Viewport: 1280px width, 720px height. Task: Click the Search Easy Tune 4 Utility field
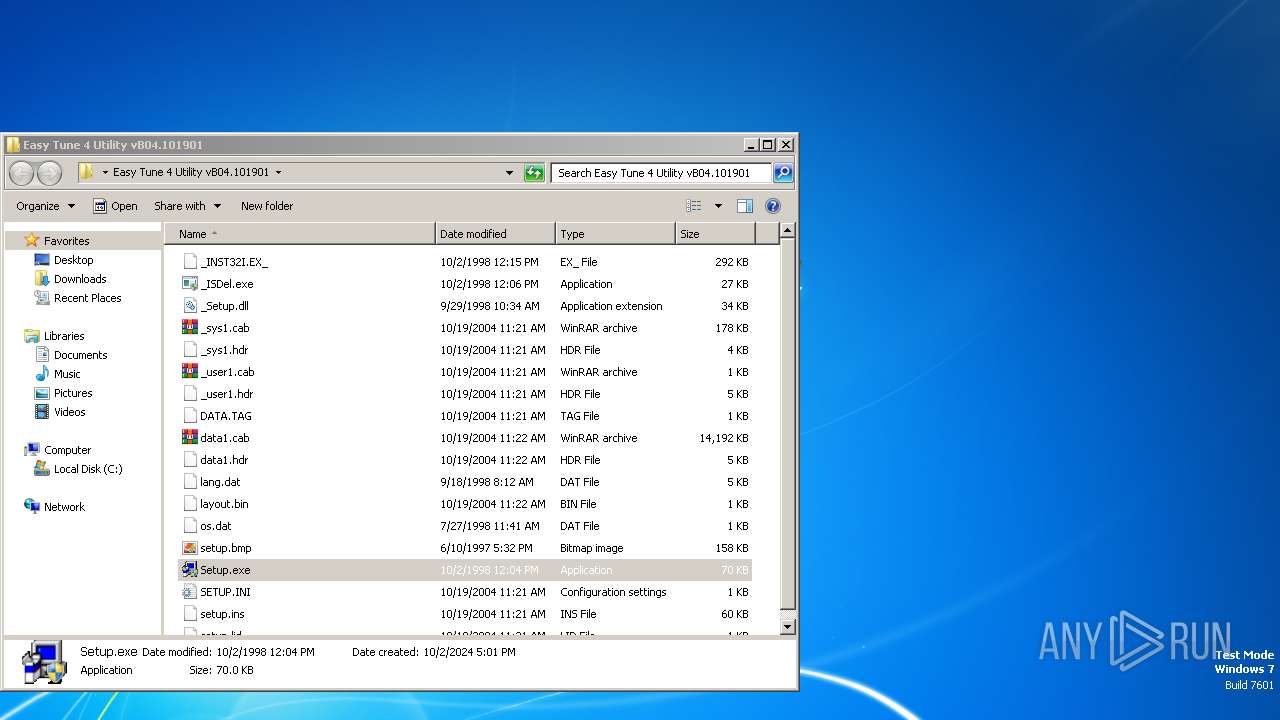point(661,173)
